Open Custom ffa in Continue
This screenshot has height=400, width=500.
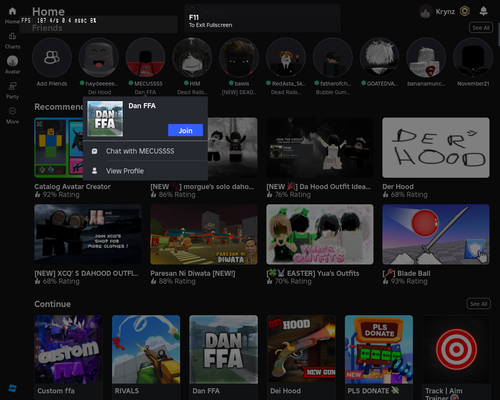click(x=68, y=349)
